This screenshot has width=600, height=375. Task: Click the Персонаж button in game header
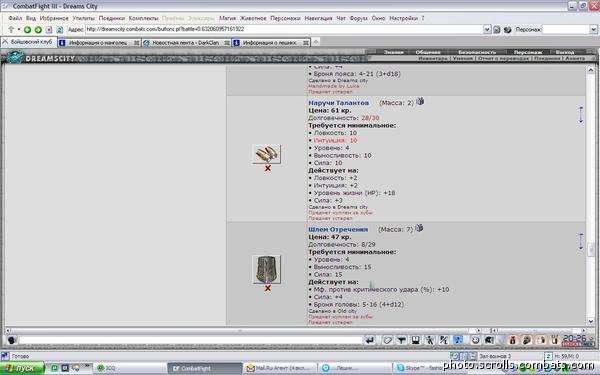(x=528, y=52)
